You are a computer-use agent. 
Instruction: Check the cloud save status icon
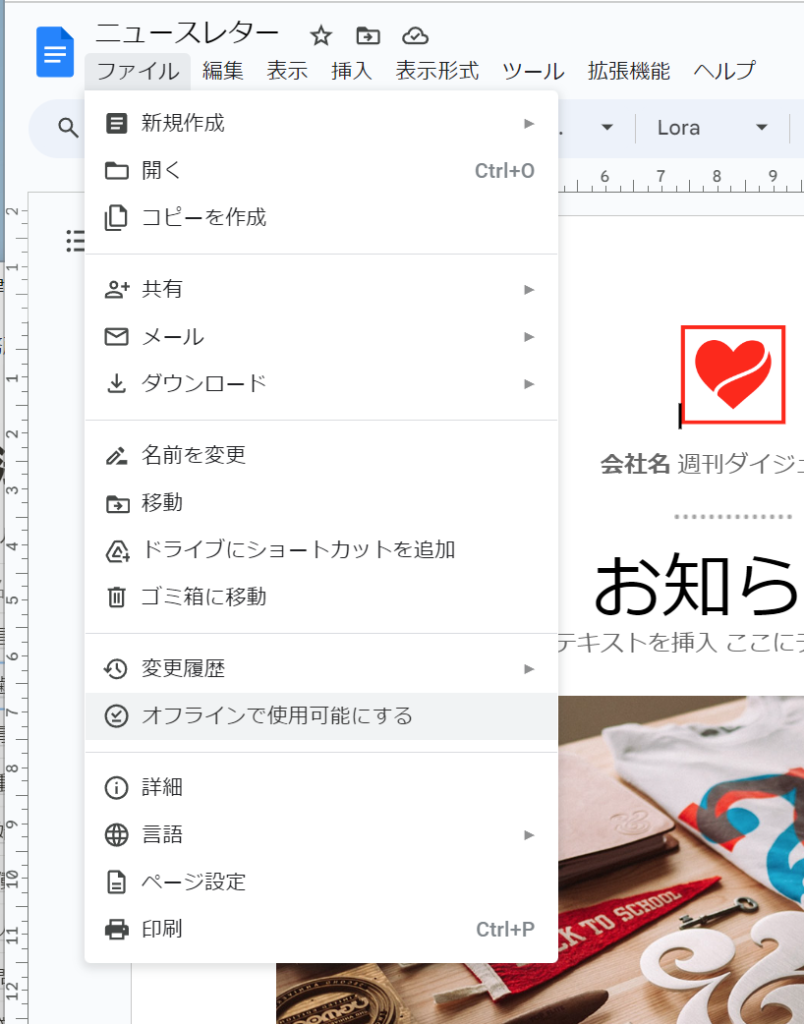(415, 36)
